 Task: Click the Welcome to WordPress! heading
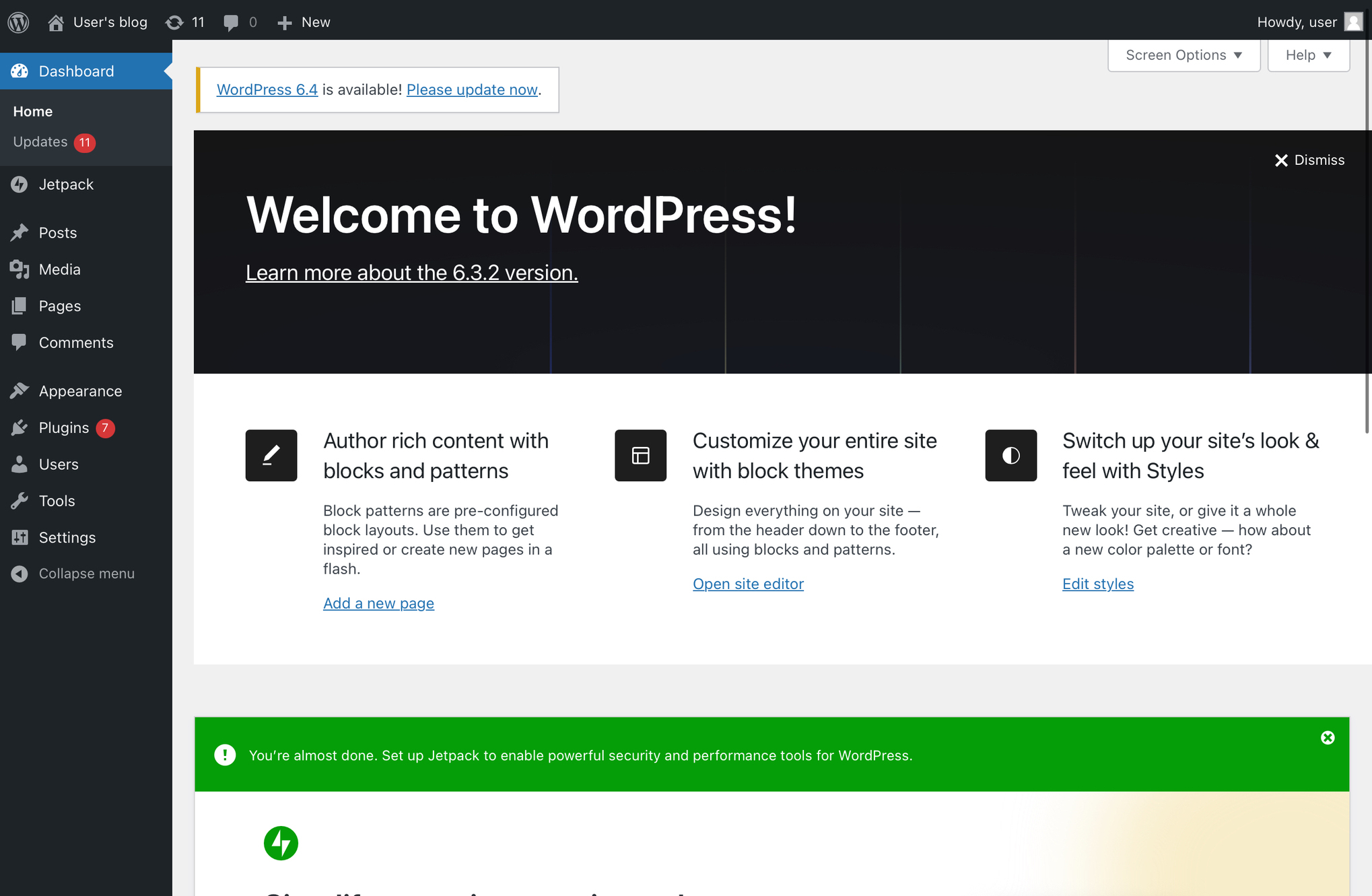click(x=522, y=215)
